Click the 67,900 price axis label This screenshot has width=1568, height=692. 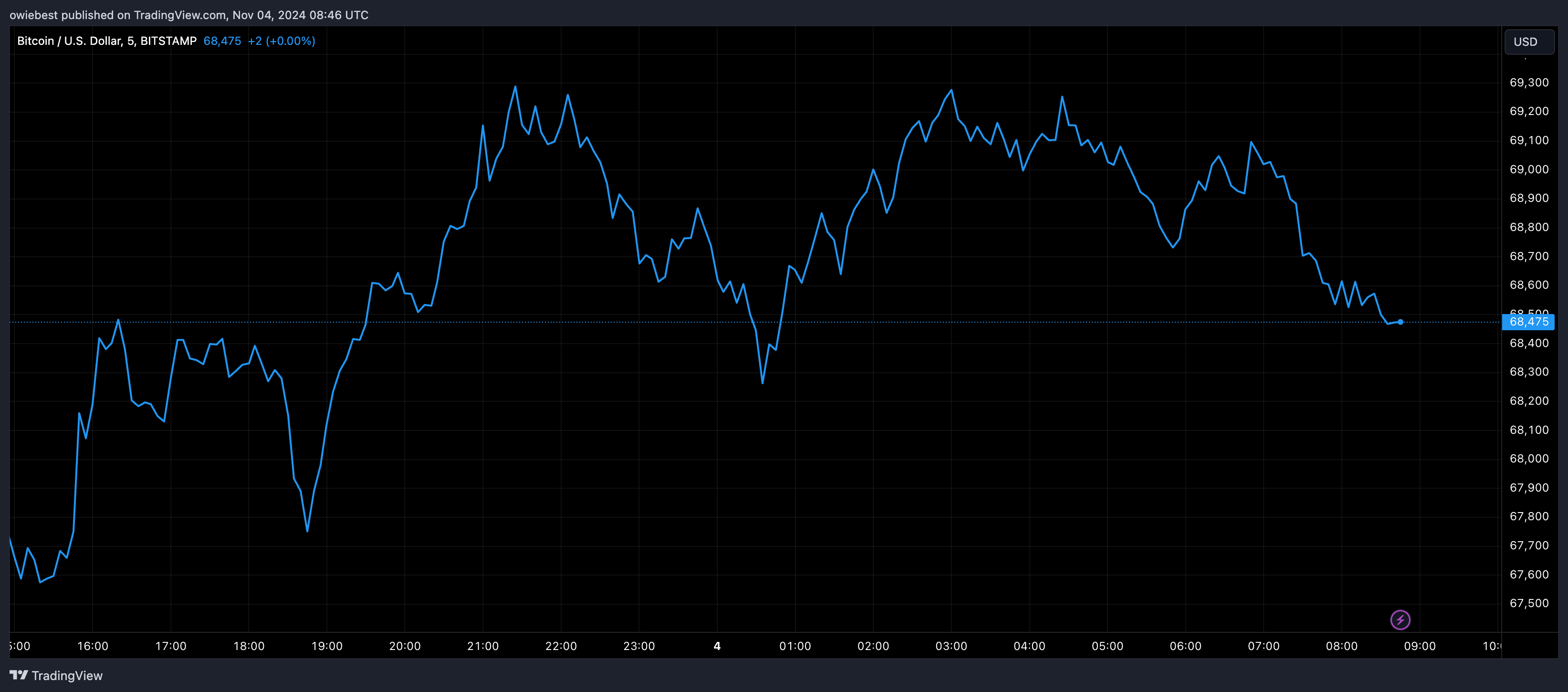point(1529,488)
